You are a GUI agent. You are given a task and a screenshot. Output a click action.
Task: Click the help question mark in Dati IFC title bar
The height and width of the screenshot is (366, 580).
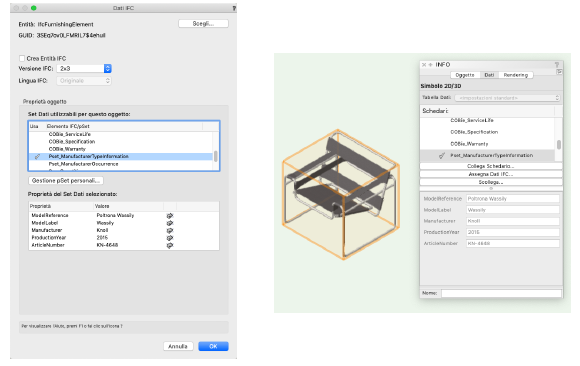(234, 8)
